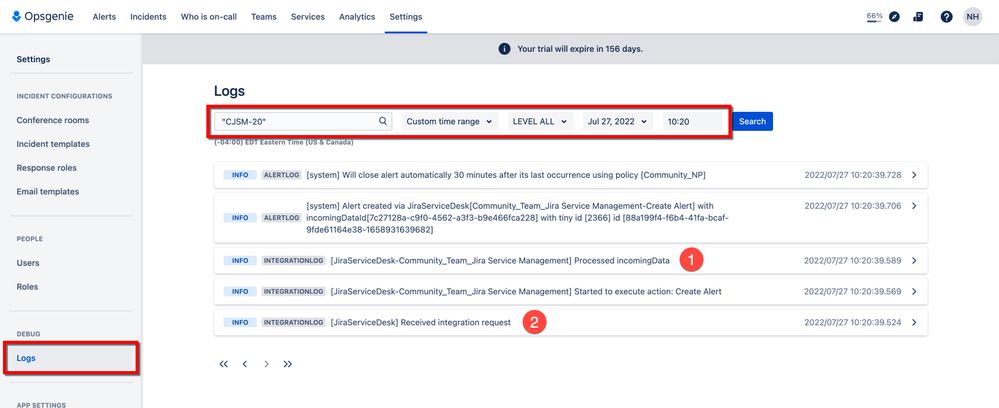The height and width of the screenshot is (408, 999).
Task: Open the Roles page
Action: [27, 287]
